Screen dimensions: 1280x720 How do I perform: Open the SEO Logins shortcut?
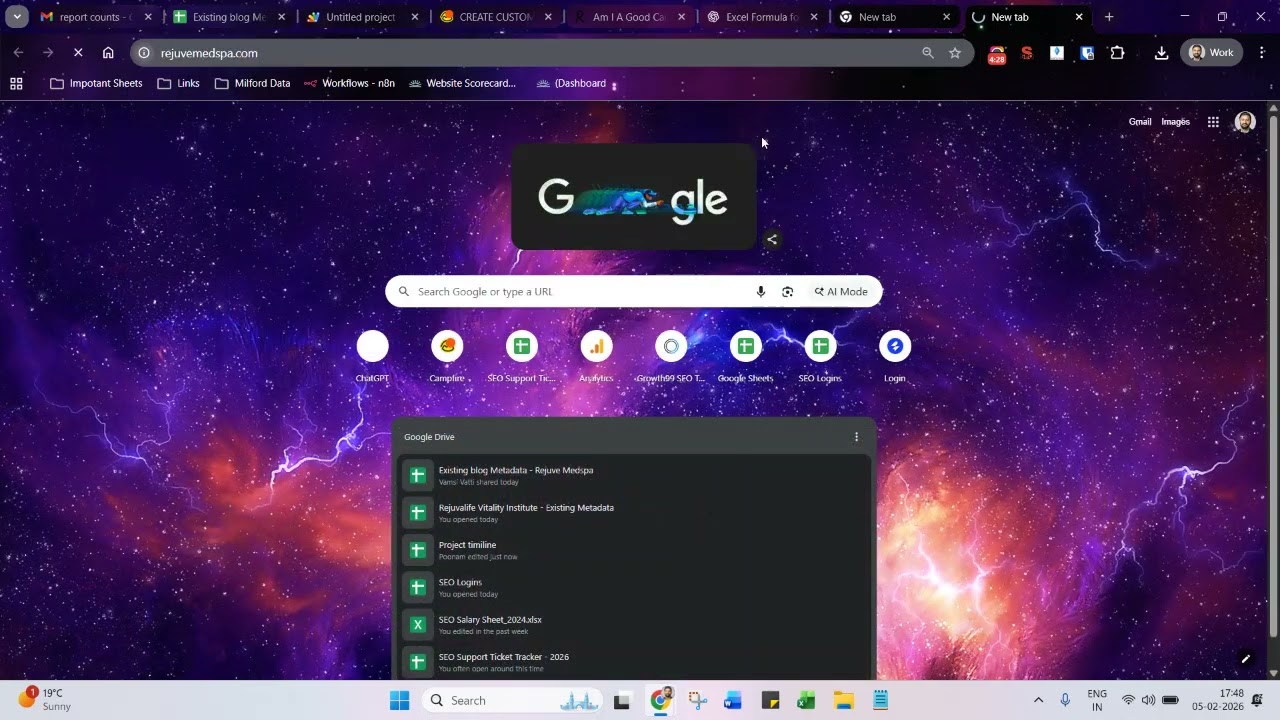[x=820, y=356]
